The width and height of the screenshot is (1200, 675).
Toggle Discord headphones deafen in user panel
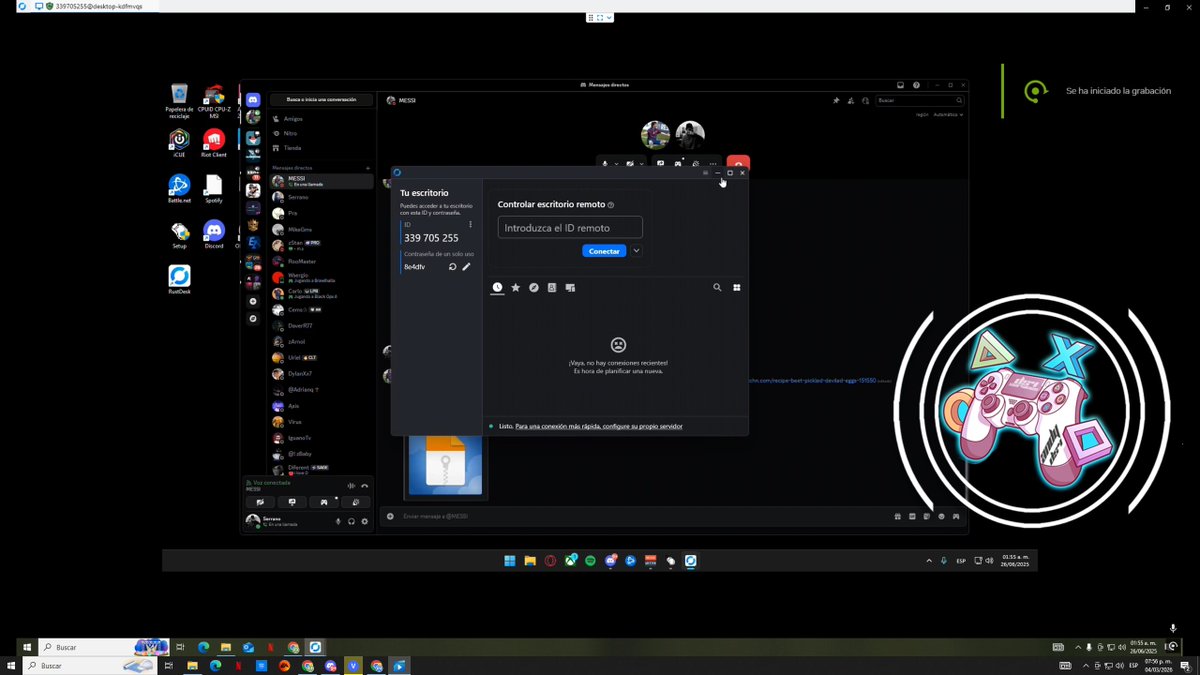351,521
